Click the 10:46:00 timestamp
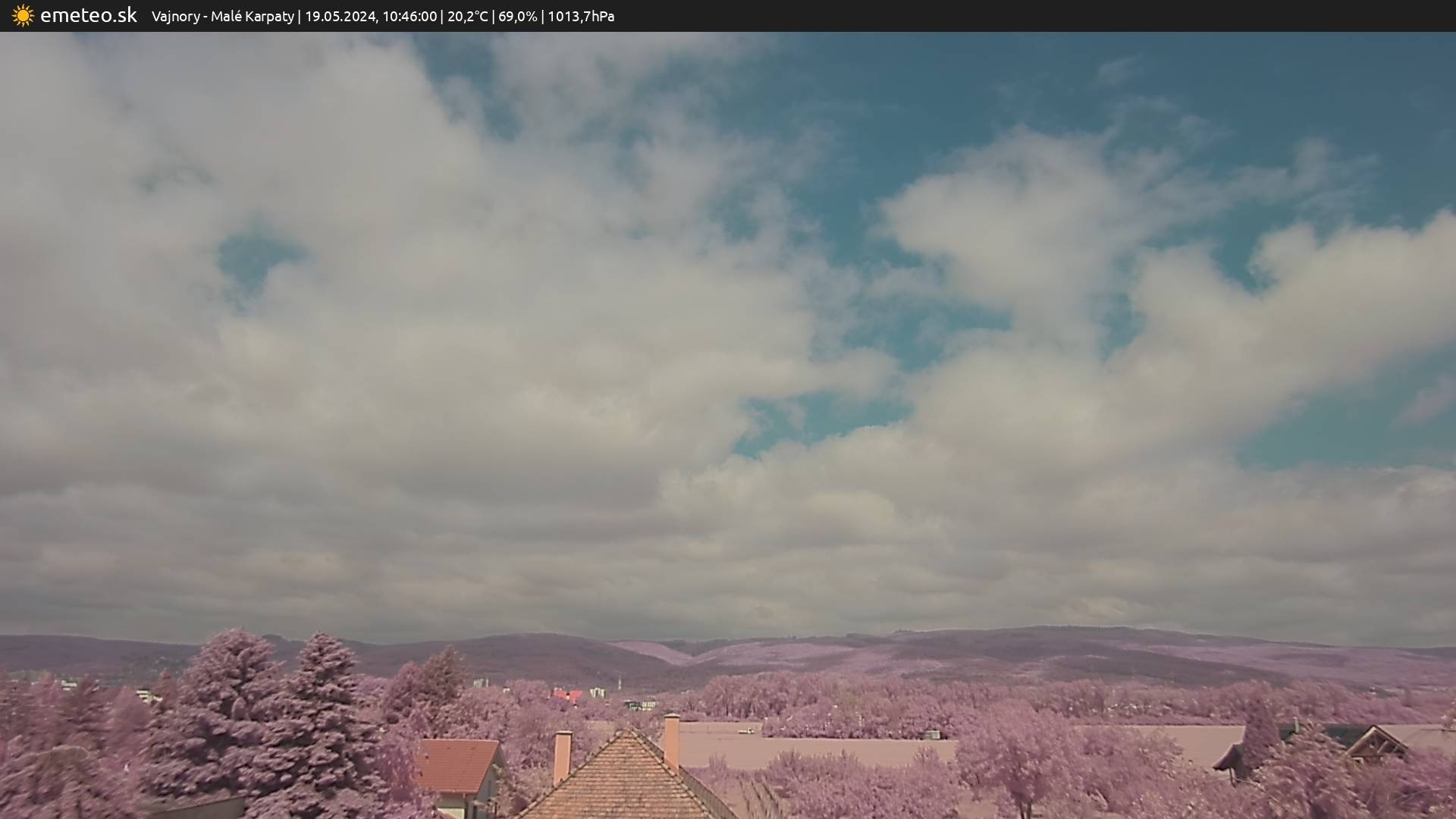 409,17
